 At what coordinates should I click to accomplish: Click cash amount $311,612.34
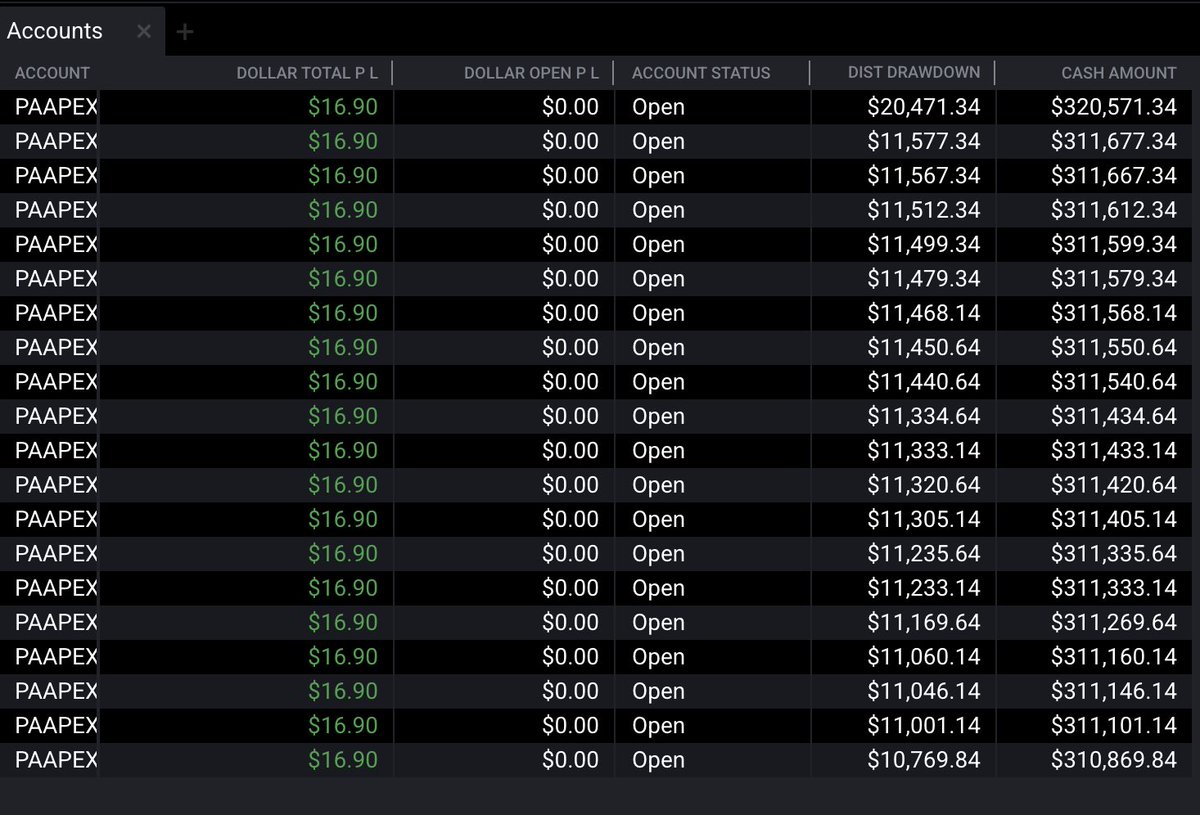1114,210
